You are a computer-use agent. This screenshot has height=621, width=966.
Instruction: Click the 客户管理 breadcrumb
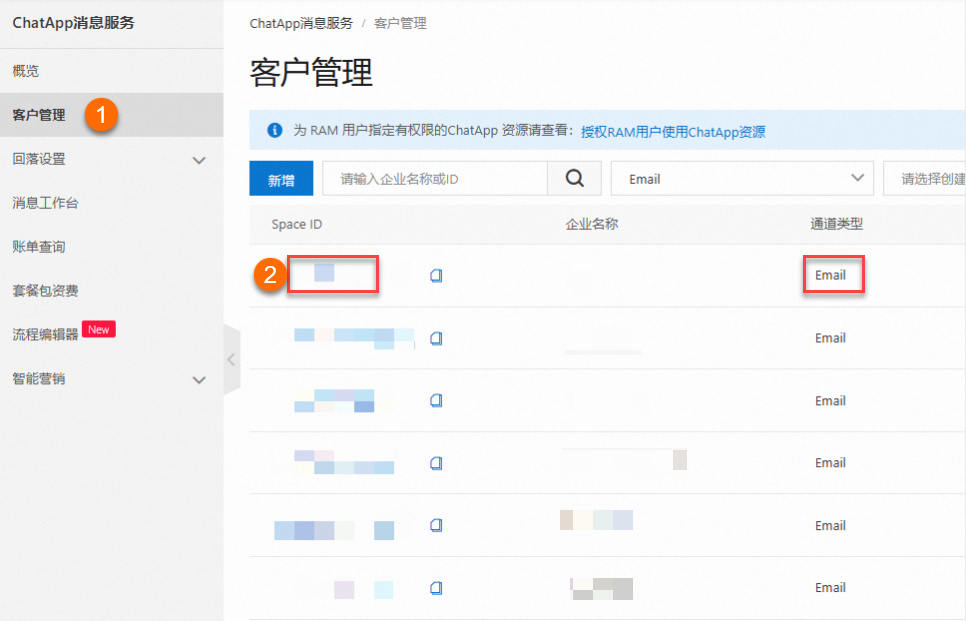400,23
